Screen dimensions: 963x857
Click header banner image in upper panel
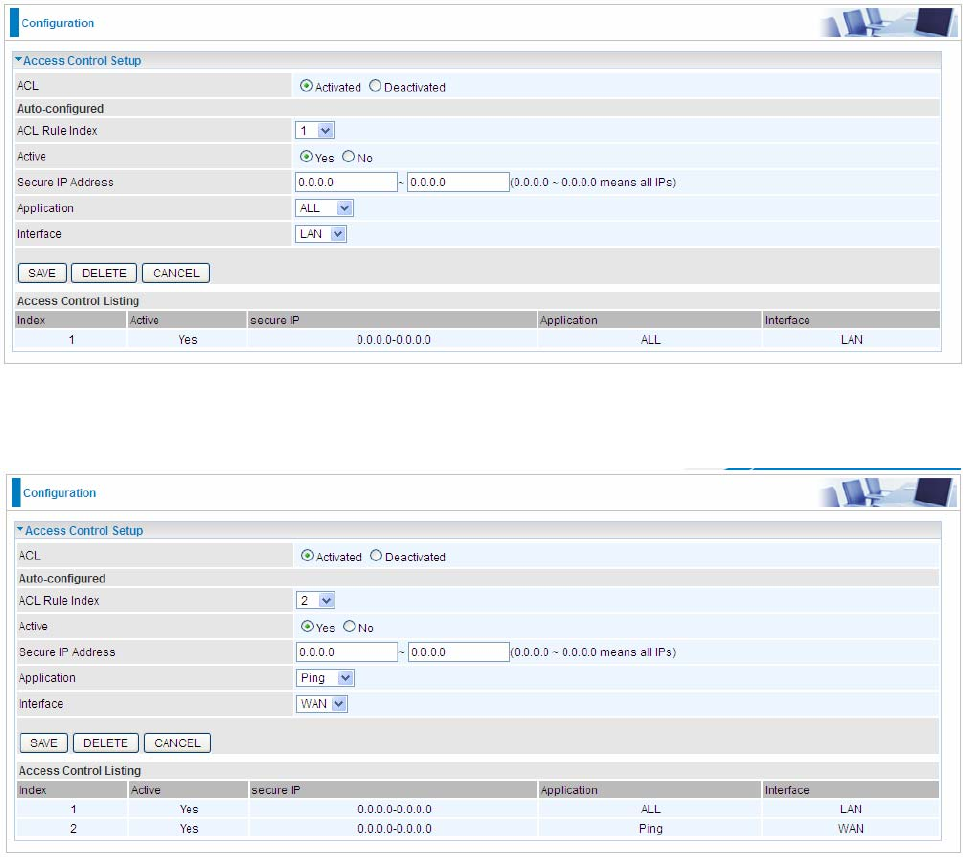[x=888, y=22]
